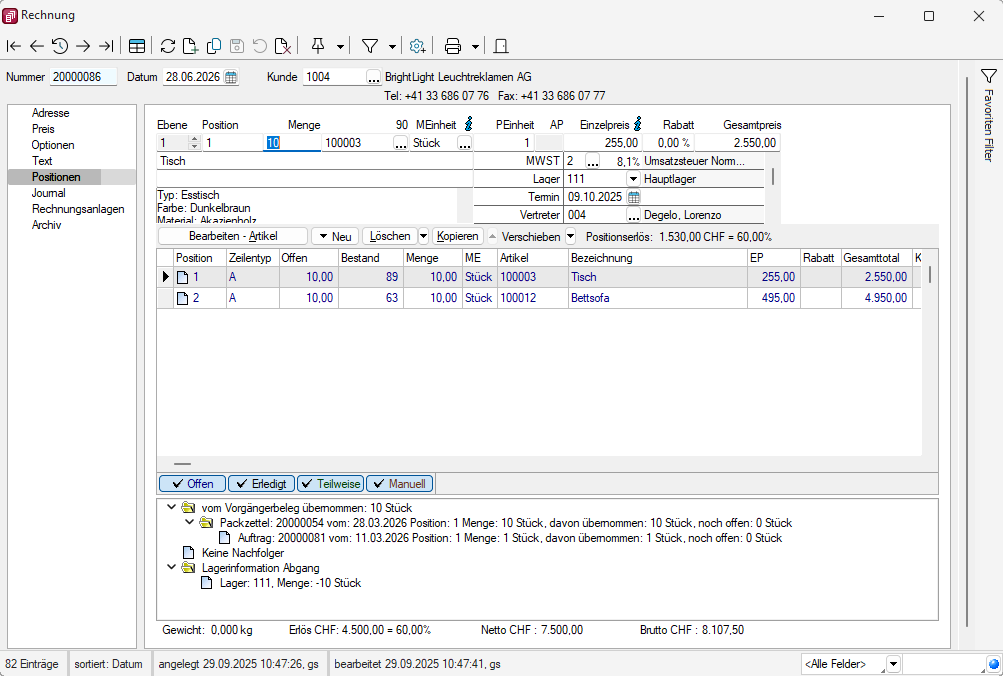Click the Menge input field

(292, 143)
